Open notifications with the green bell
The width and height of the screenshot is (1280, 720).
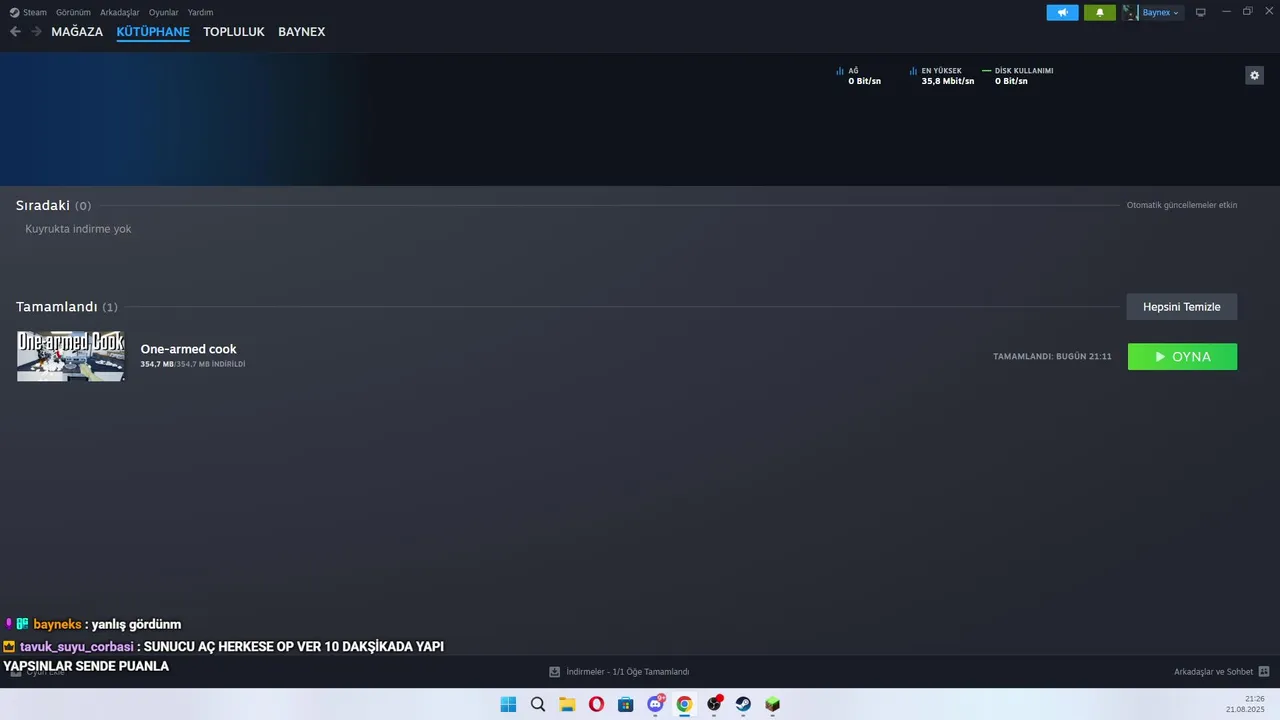point(1100,12)
